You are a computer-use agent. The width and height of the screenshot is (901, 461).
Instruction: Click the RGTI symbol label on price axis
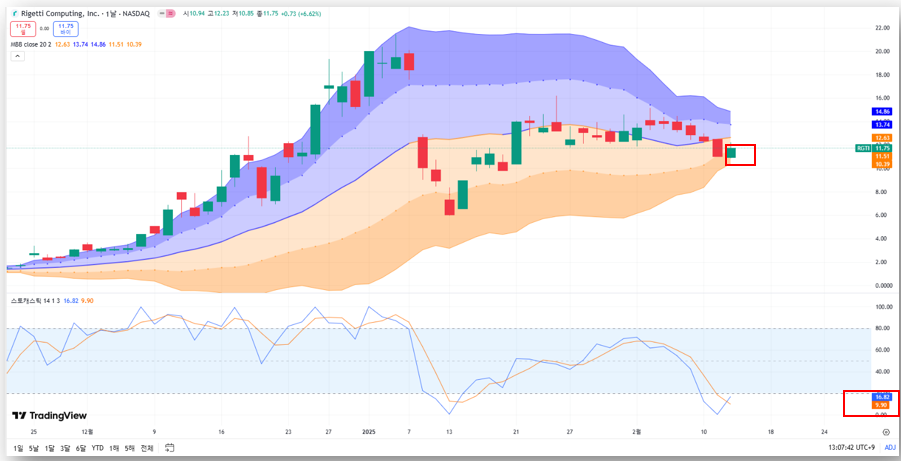coord(863,148)
